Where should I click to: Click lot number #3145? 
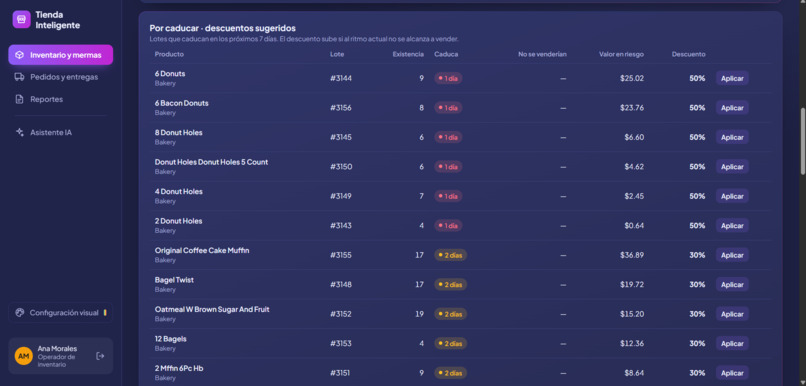coord(341,137)
